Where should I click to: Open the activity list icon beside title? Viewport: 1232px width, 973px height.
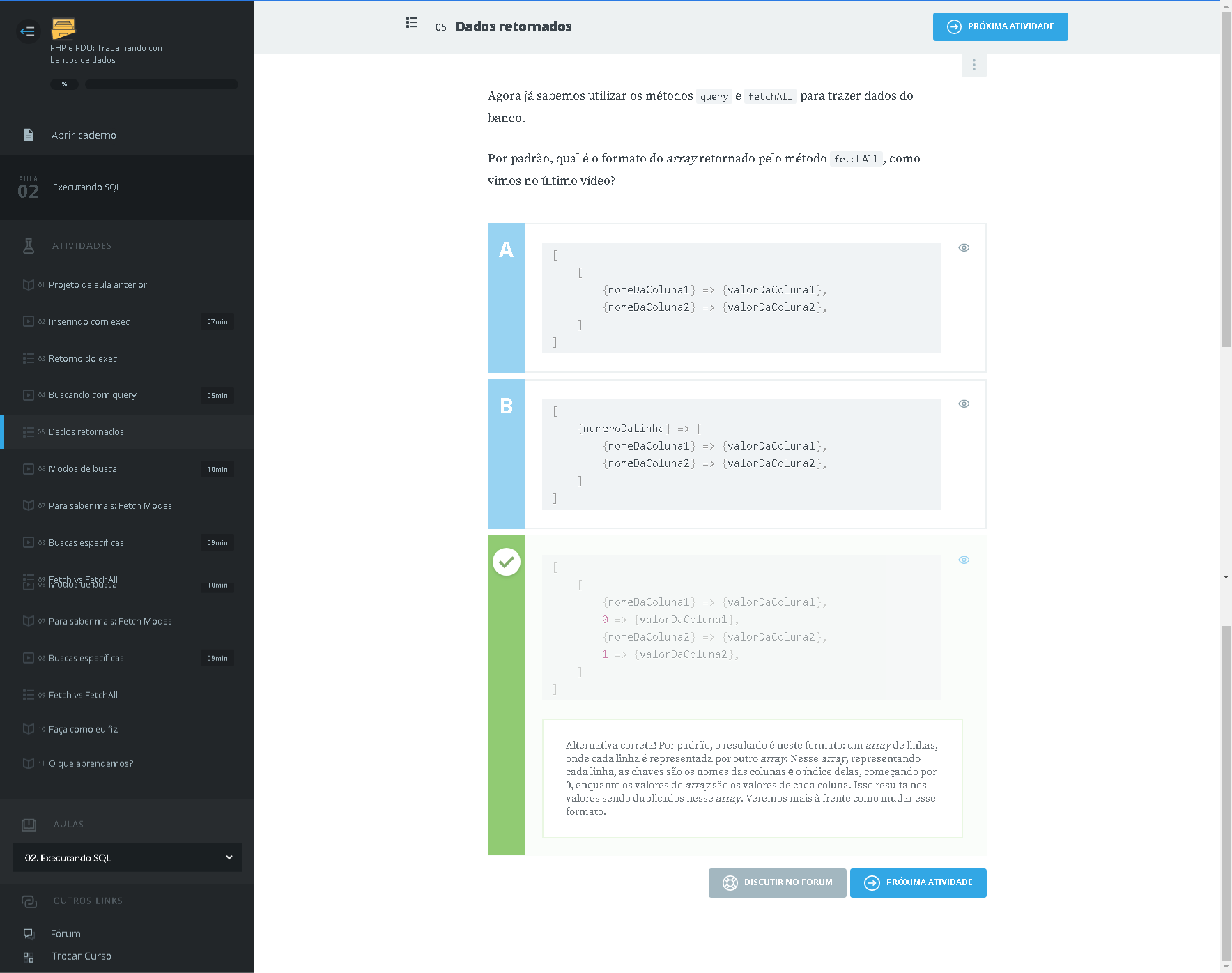coord(412,23)
